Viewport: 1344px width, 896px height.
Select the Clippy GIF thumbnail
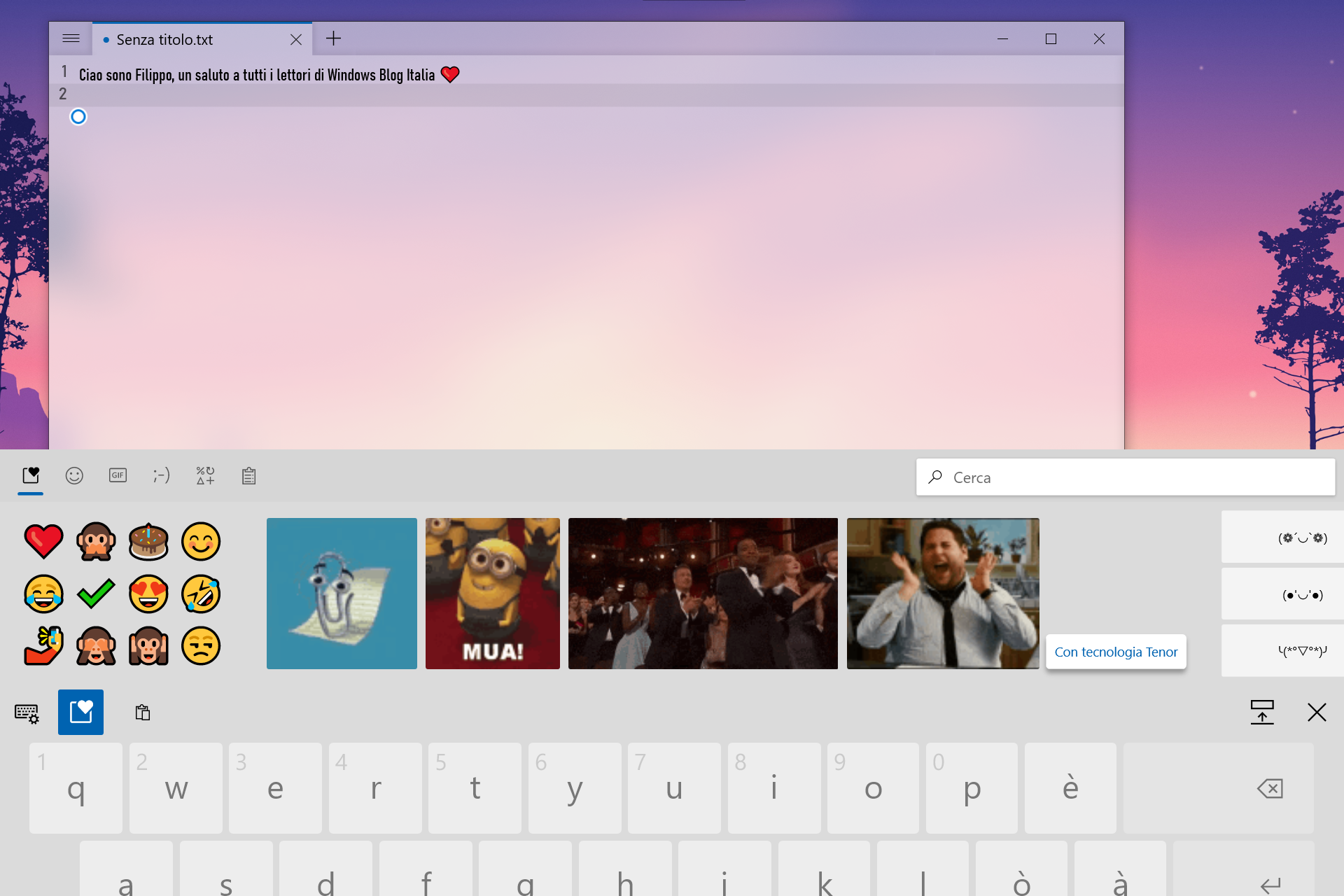[x=342, y=594]
